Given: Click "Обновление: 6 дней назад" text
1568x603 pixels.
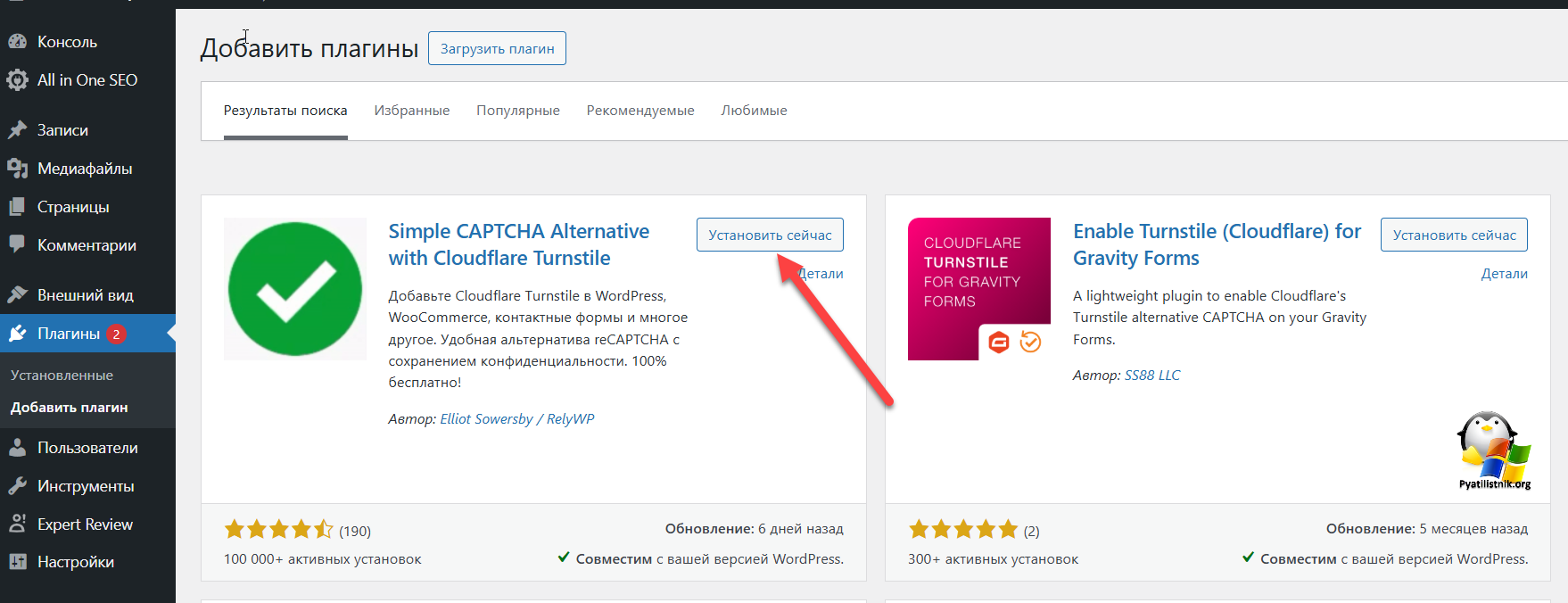Looking at the screenshot, I should click(754, 529).
